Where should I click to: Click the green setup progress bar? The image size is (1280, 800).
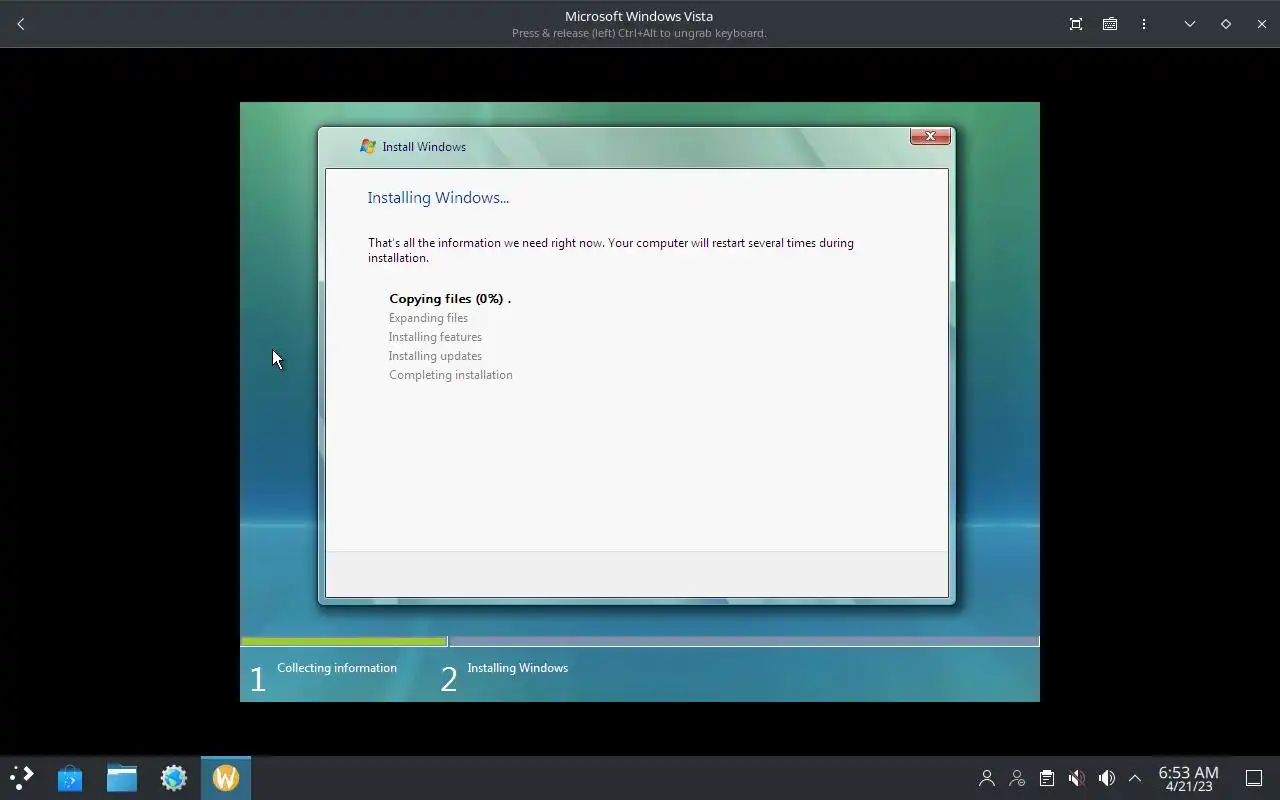tap(344, 642)
